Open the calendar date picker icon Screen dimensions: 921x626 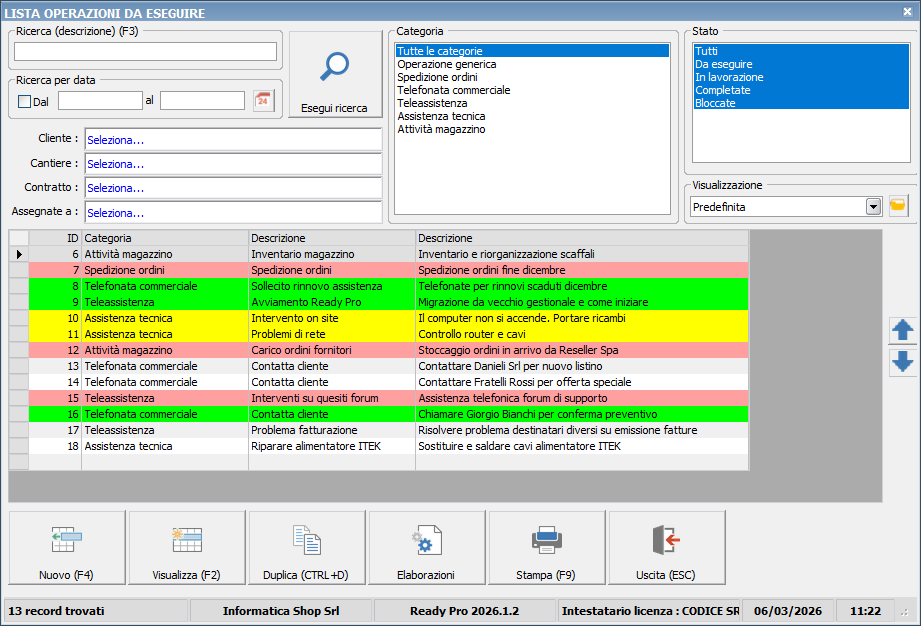pos(263,100)
